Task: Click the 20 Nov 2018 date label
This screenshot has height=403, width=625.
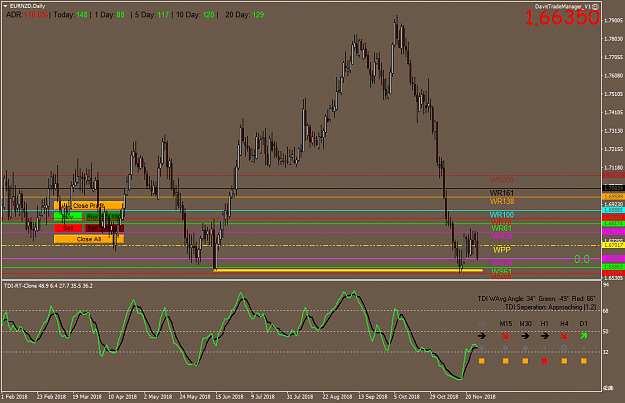Action: (481, 397)
